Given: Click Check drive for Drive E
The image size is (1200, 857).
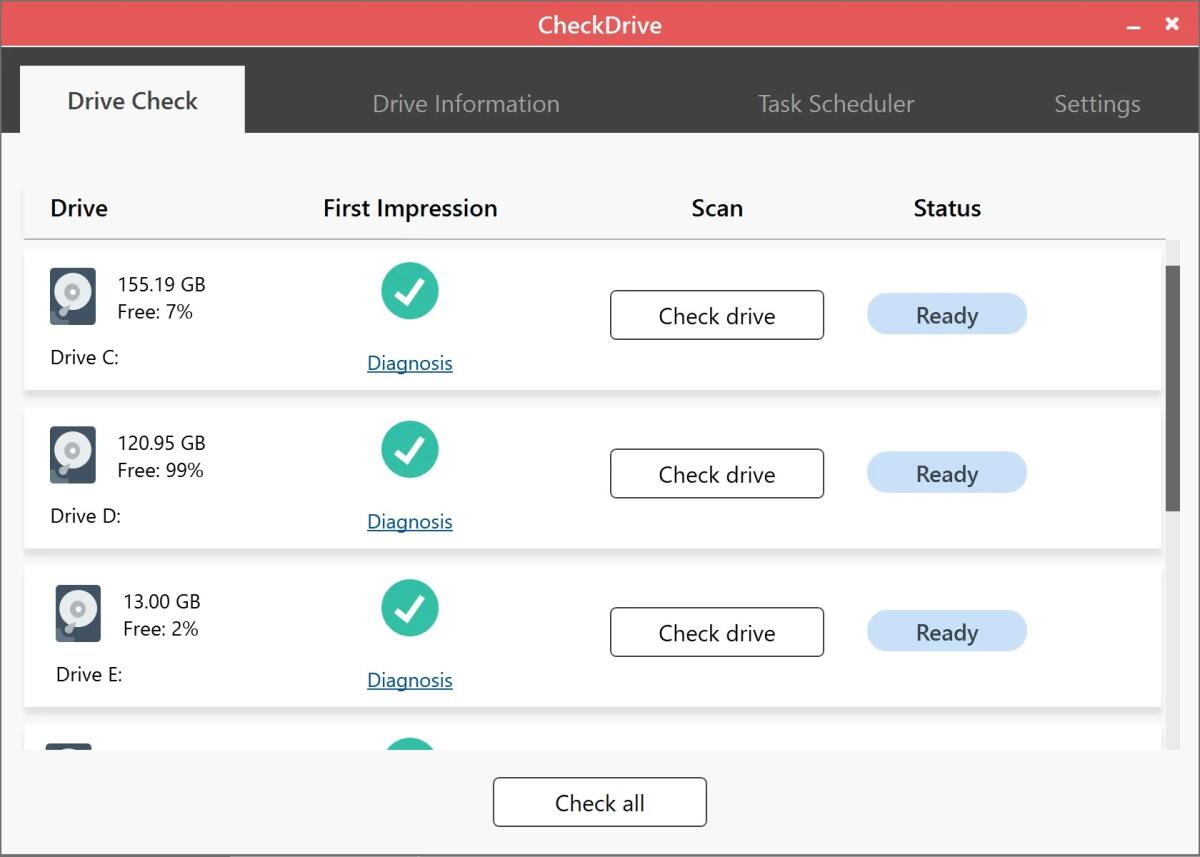Looking at the screenshot, I should click(716, 632).
